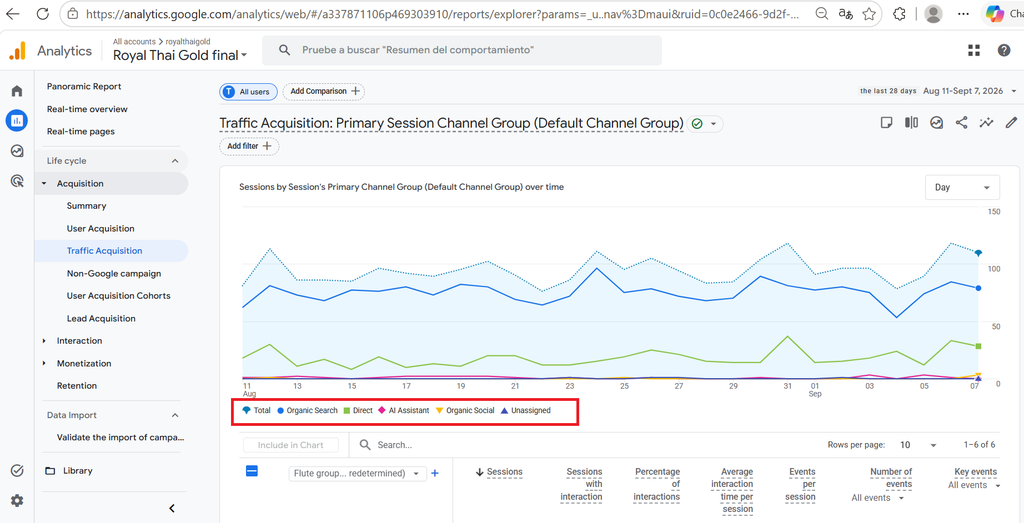Toggle Organic Search series in legend
Viewport: 1024px width, 523px height.
[308, 411]
